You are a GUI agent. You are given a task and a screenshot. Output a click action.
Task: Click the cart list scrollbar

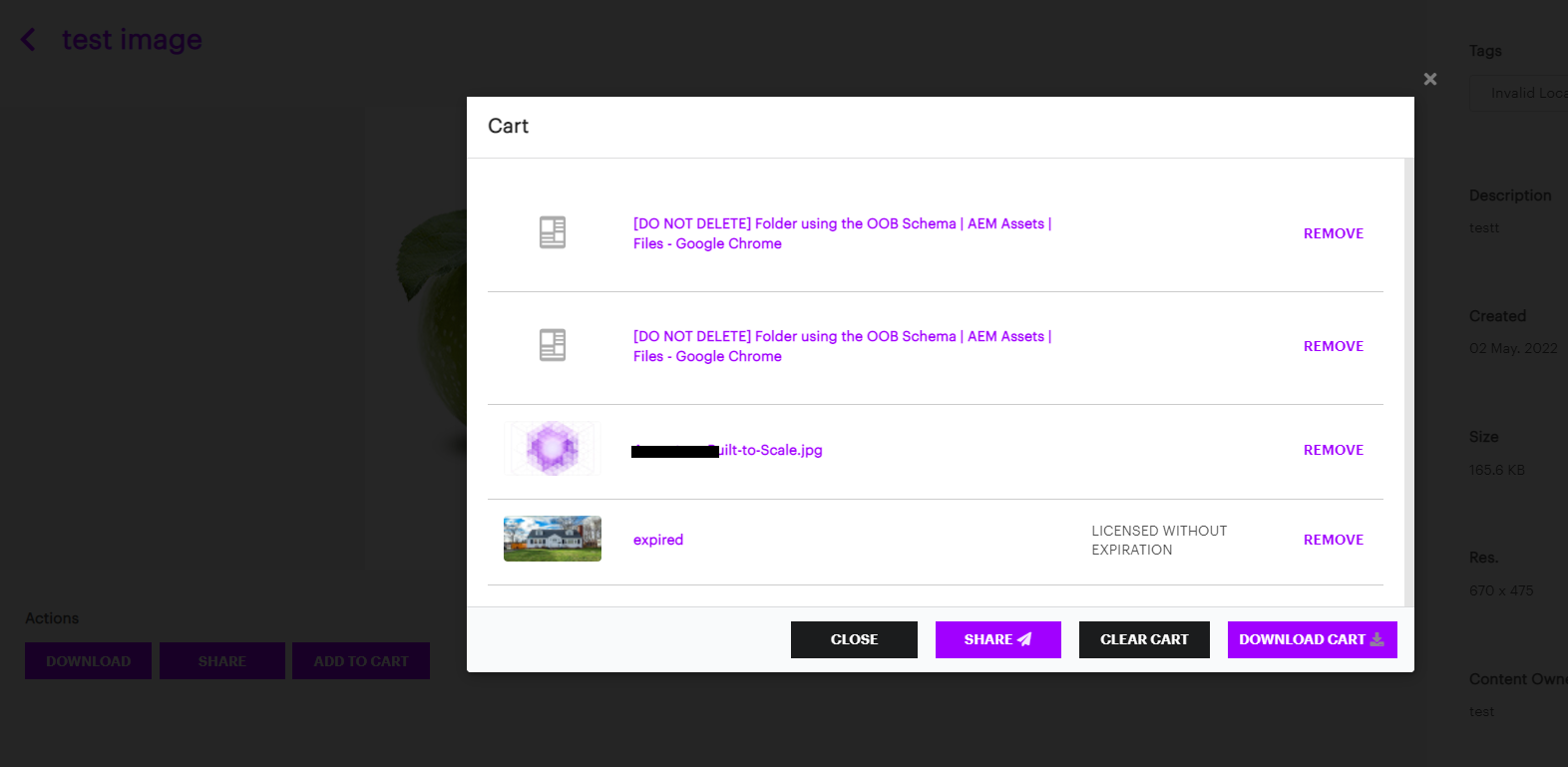tap(1409, 382)
